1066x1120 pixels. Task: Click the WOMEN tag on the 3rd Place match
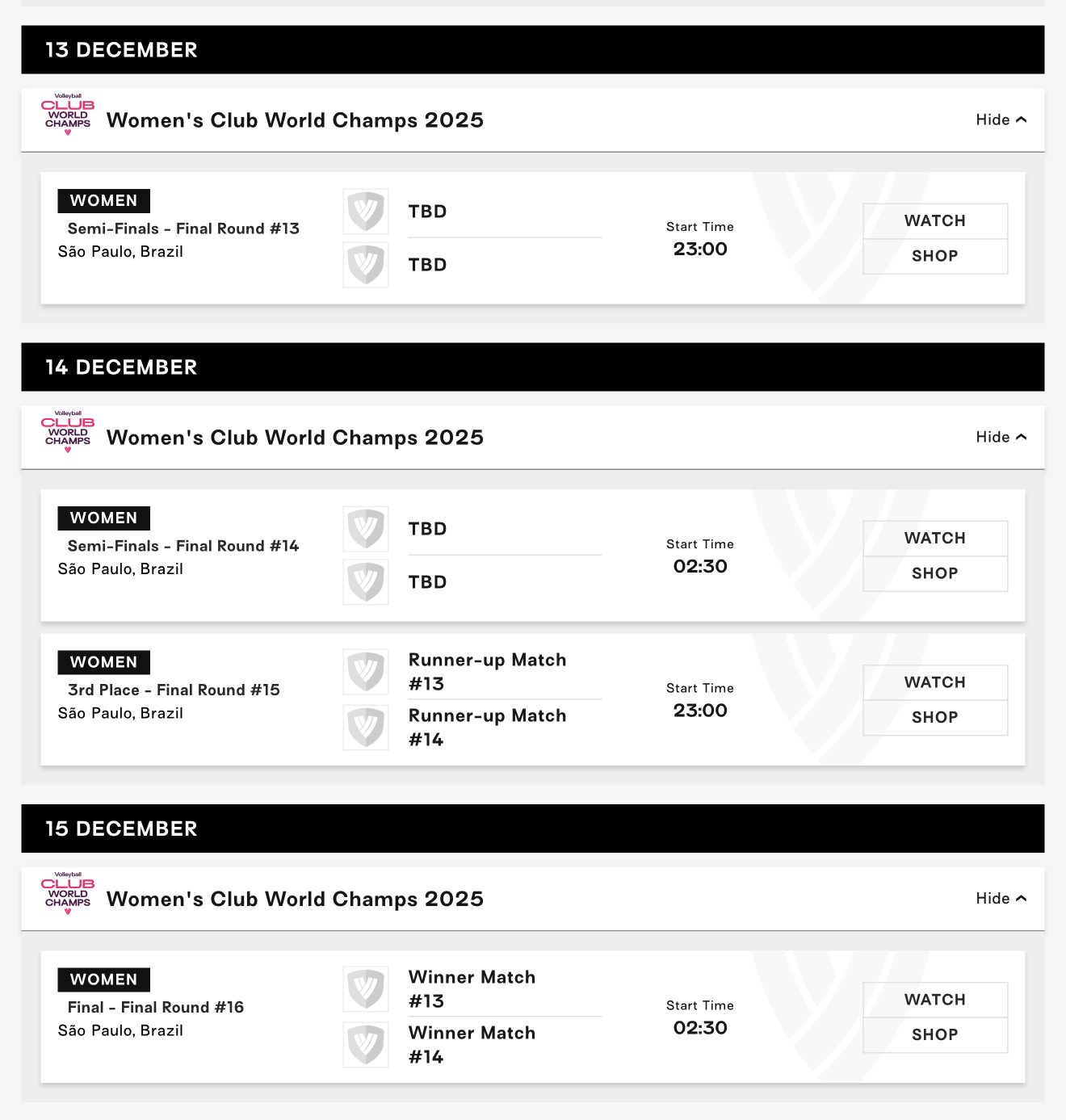[x=104, y=662]
